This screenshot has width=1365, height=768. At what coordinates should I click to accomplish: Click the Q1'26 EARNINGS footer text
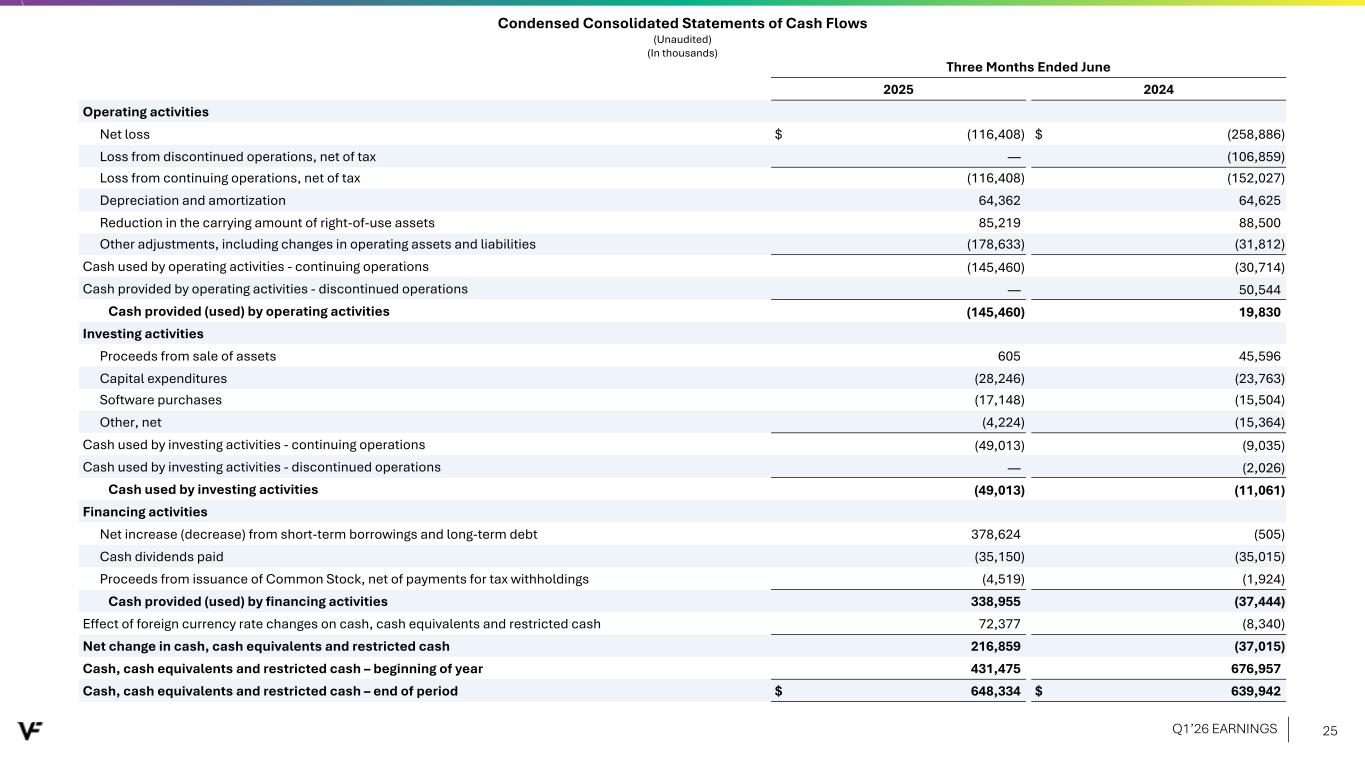coord(1224,729)
